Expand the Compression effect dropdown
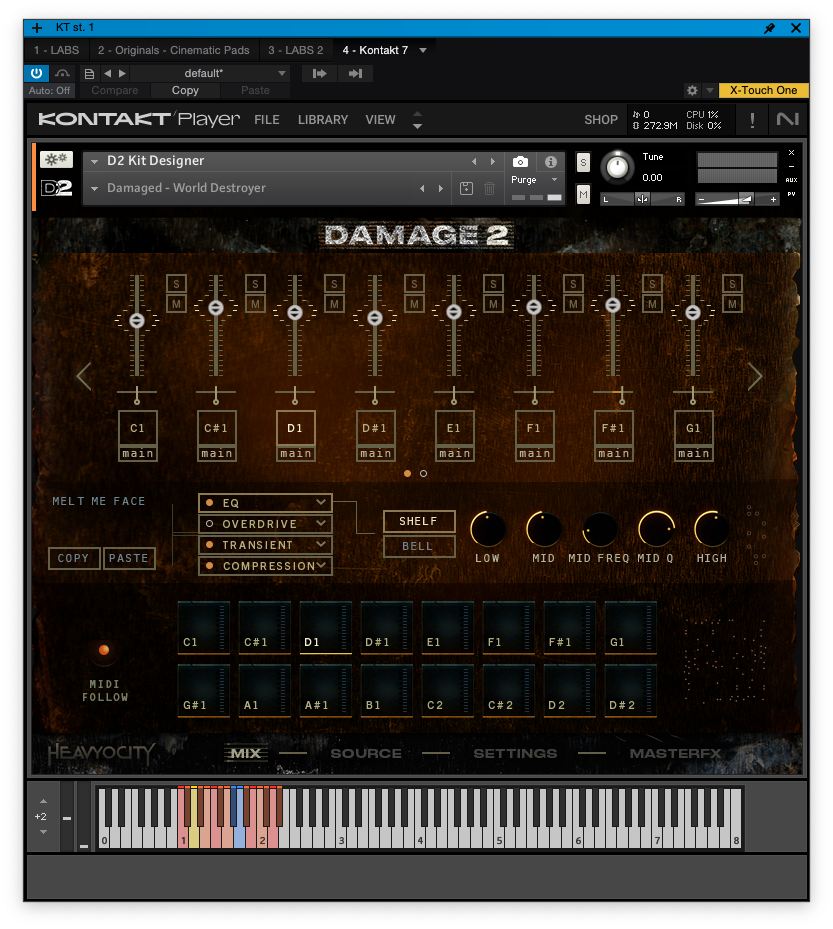Image resolution: width=833 pixels, height=929 pixels. coord(321,565)
